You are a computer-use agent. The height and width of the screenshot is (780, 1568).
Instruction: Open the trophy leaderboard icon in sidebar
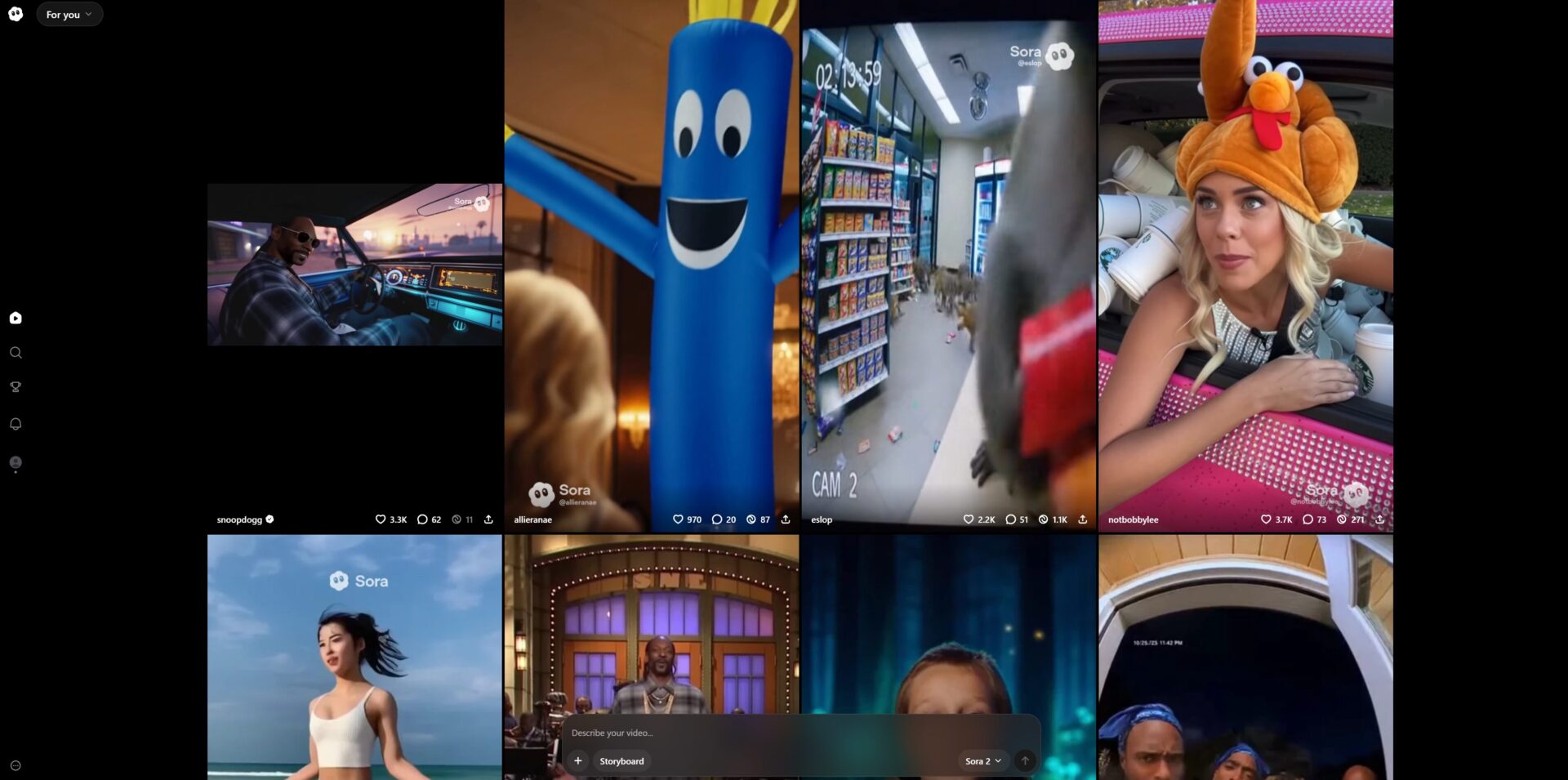pos(16,387)
